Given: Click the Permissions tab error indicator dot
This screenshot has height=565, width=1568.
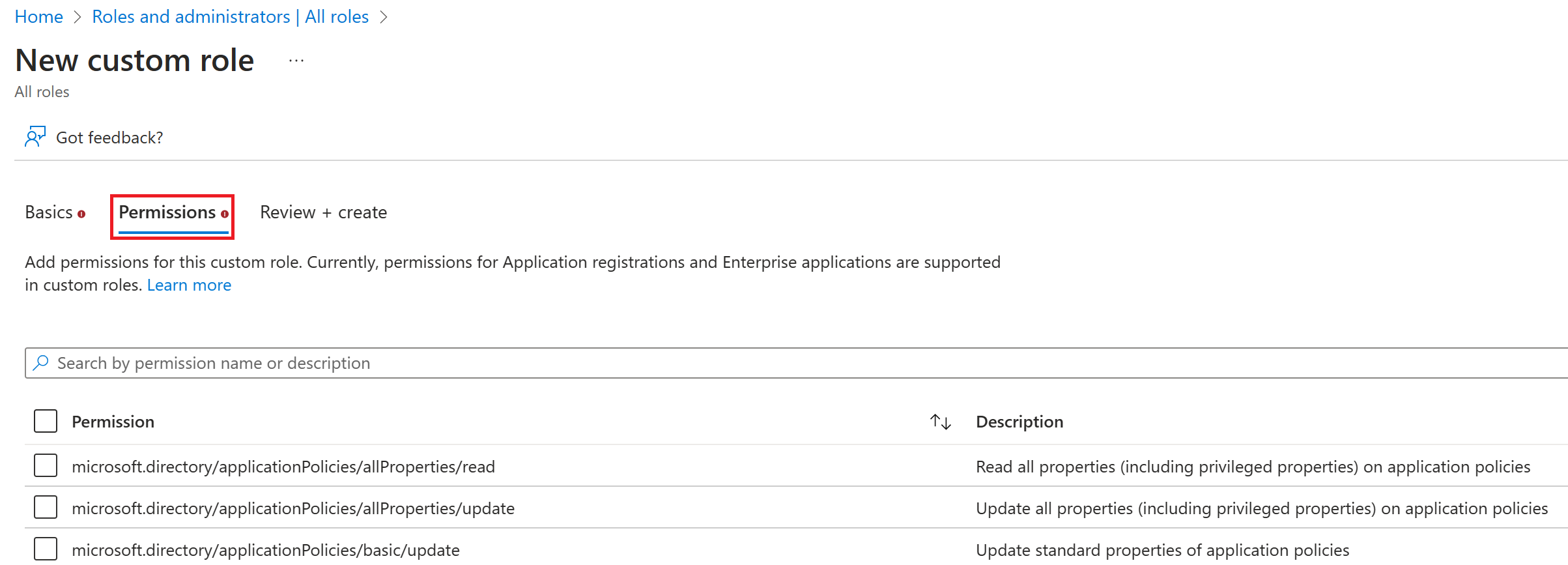Looking at the screenshot, I should click(225, 214).
